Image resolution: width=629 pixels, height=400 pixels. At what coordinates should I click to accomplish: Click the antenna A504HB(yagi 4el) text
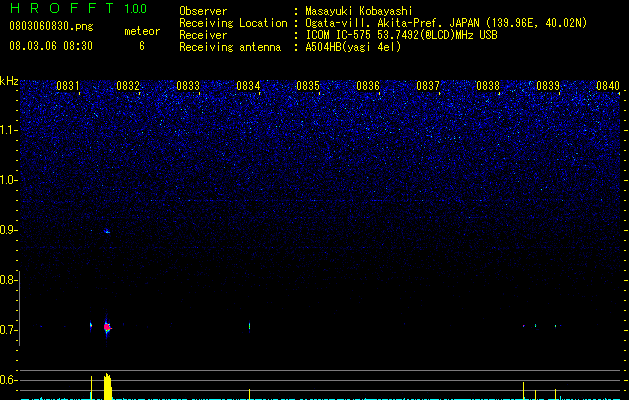[x=353, y=47]
